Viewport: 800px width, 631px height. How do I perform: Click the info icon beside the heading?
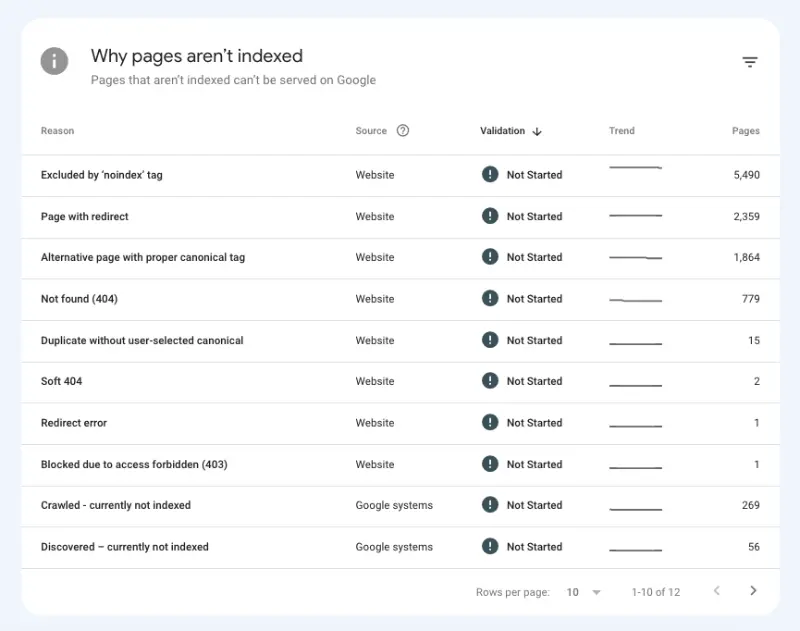click(x=55, y=61)
